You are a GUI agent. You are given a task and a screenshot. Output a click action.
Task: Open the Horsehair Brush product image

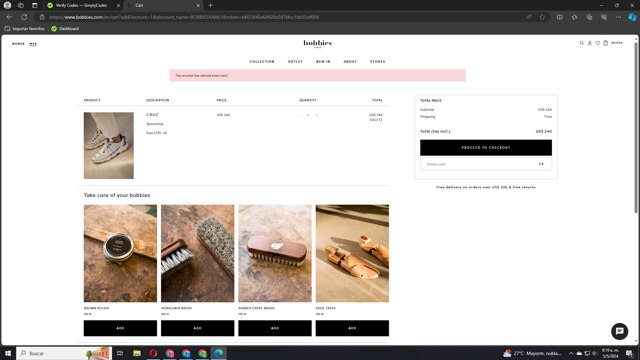click(198, 253)
